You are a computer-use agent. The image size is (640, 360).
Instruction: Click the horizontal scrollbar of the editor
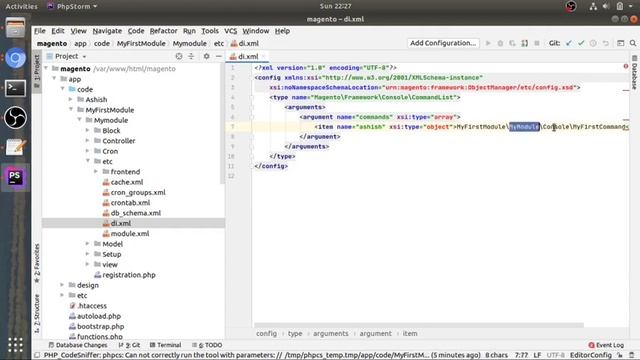click(419, 325)
